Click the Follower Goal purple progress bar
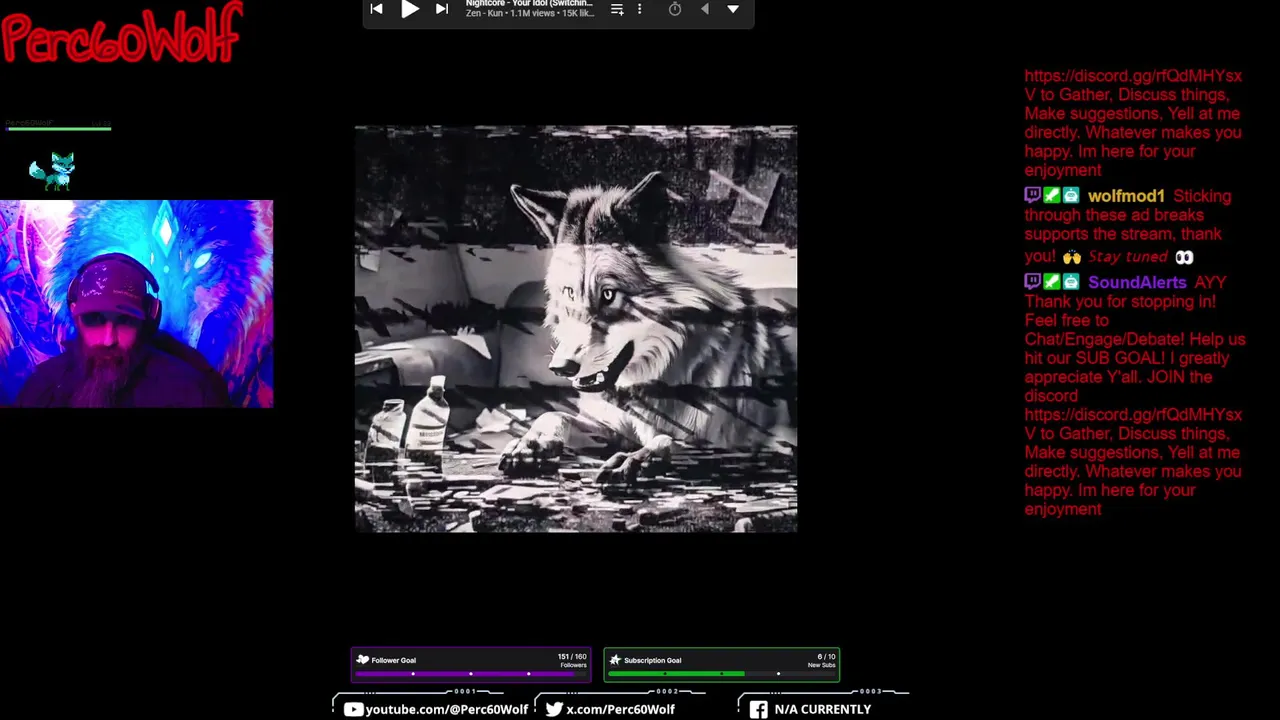The width and height of the screenshot is (1280, 720). coord(471,674)
